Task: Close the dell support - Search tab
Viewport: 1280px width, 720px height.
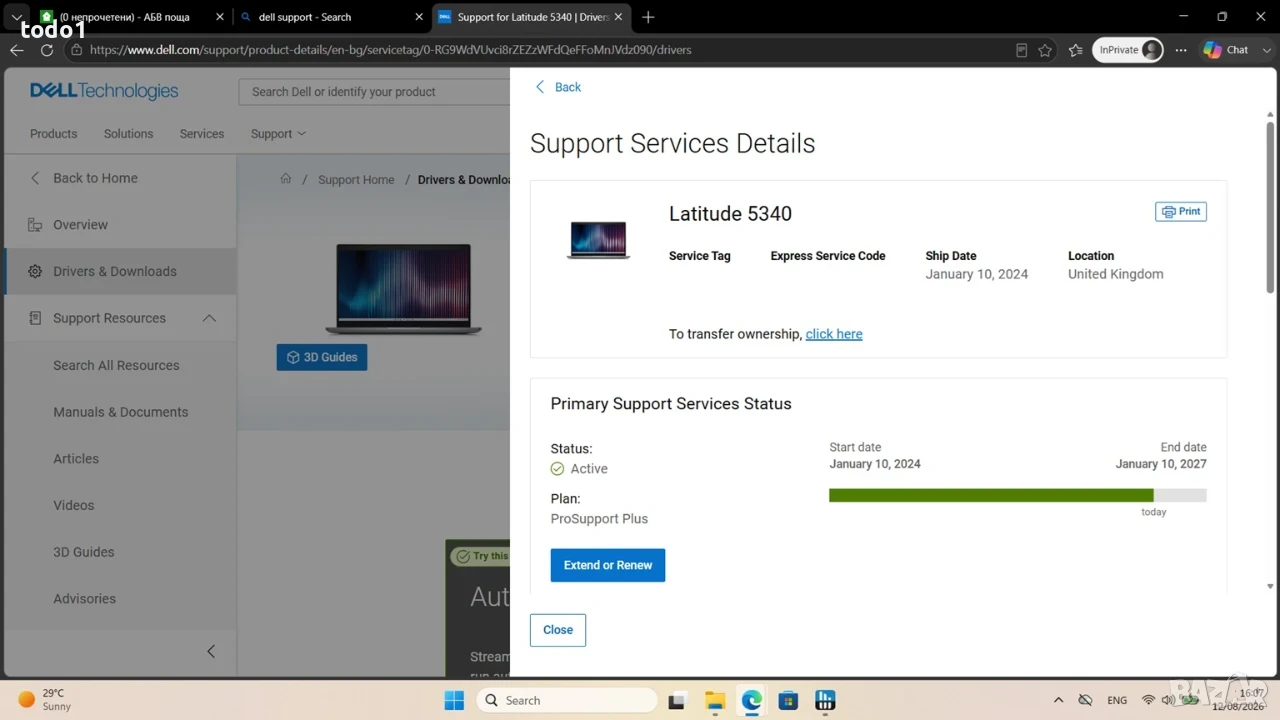Action: pyautogui.click(x=418, y=17)
